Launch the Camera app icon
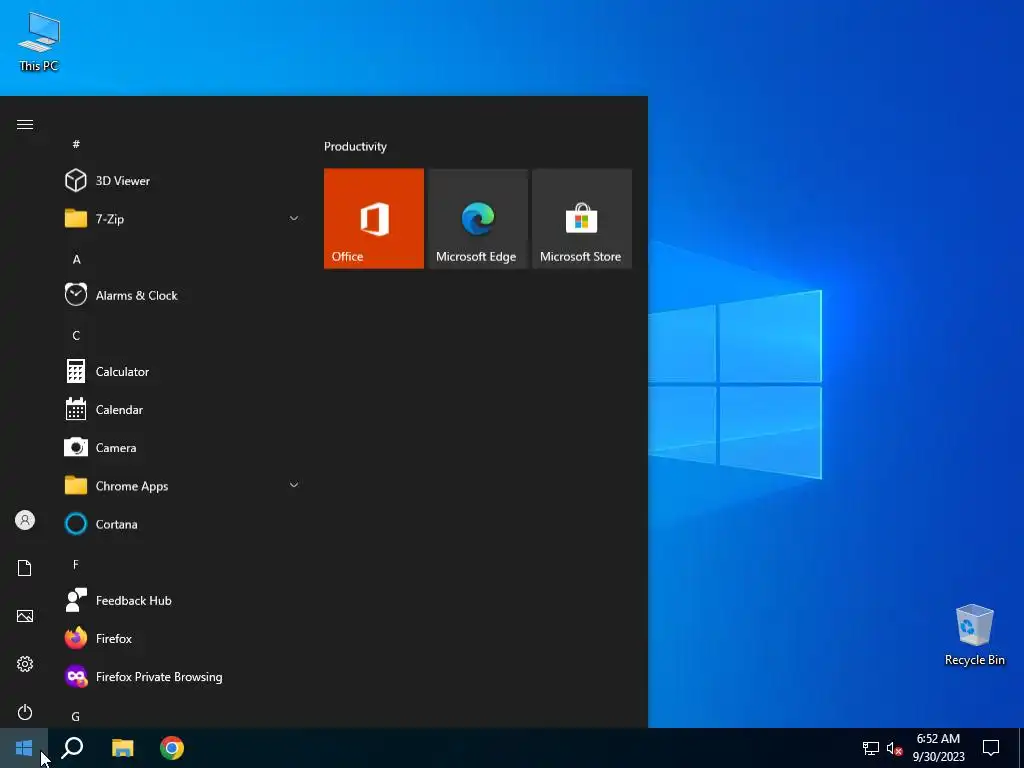Viewport: 1024px width, 768px height. [76, 447]
